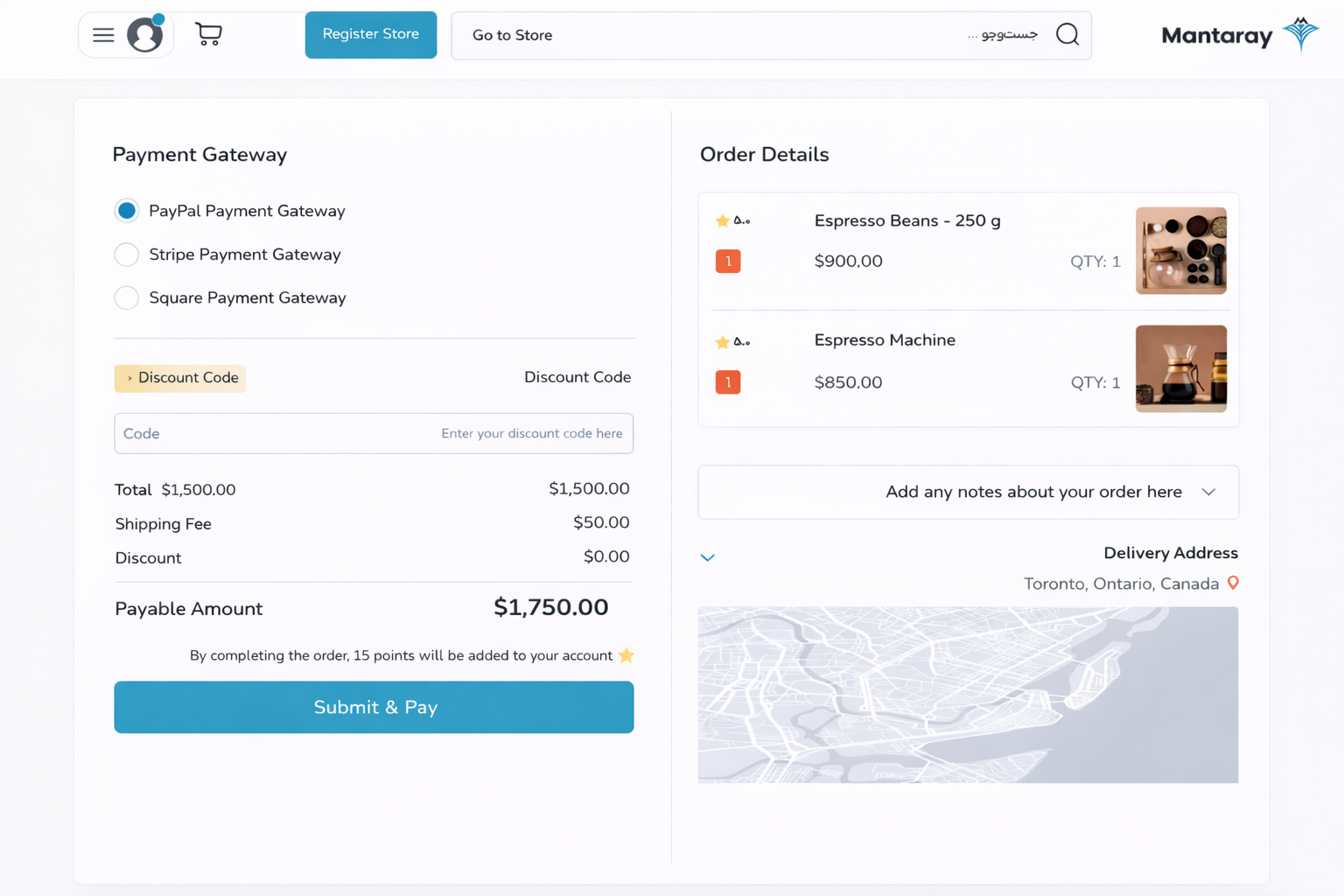1344x896 pixels.
Task: Click the discount code input field
Action: point(374,434)
